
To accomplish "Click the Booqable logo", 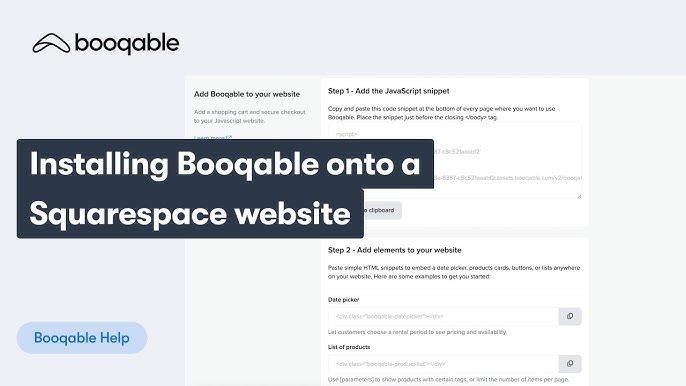I will tap(106, 44).
